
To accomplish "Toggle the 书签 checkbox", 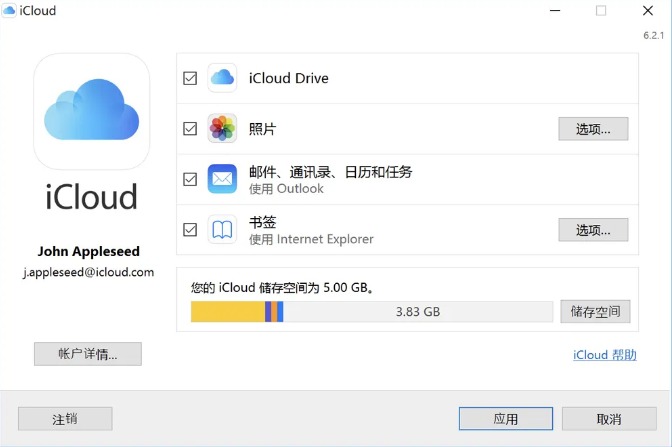I will [190, 230].
